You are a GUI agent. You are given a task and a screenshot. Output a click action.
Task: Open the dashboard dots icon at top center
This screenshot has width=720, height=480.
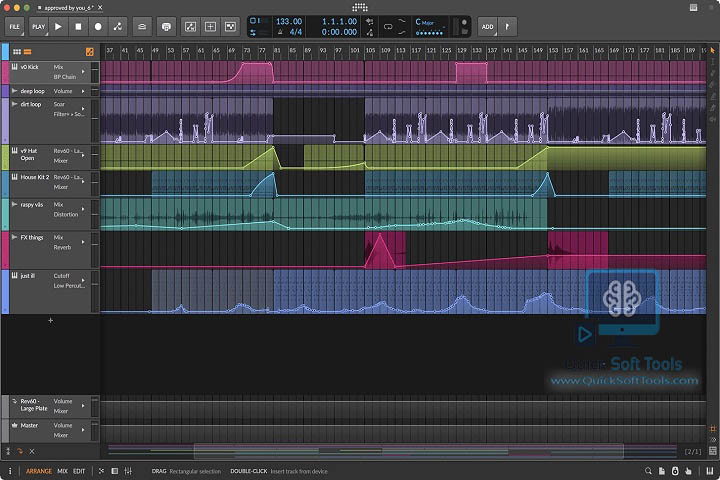(x=360, y=7)
